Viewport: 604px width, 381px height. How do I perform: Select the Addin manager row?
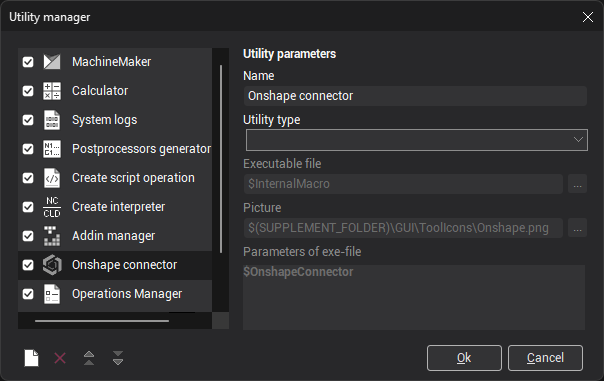(x=115, y=236)
